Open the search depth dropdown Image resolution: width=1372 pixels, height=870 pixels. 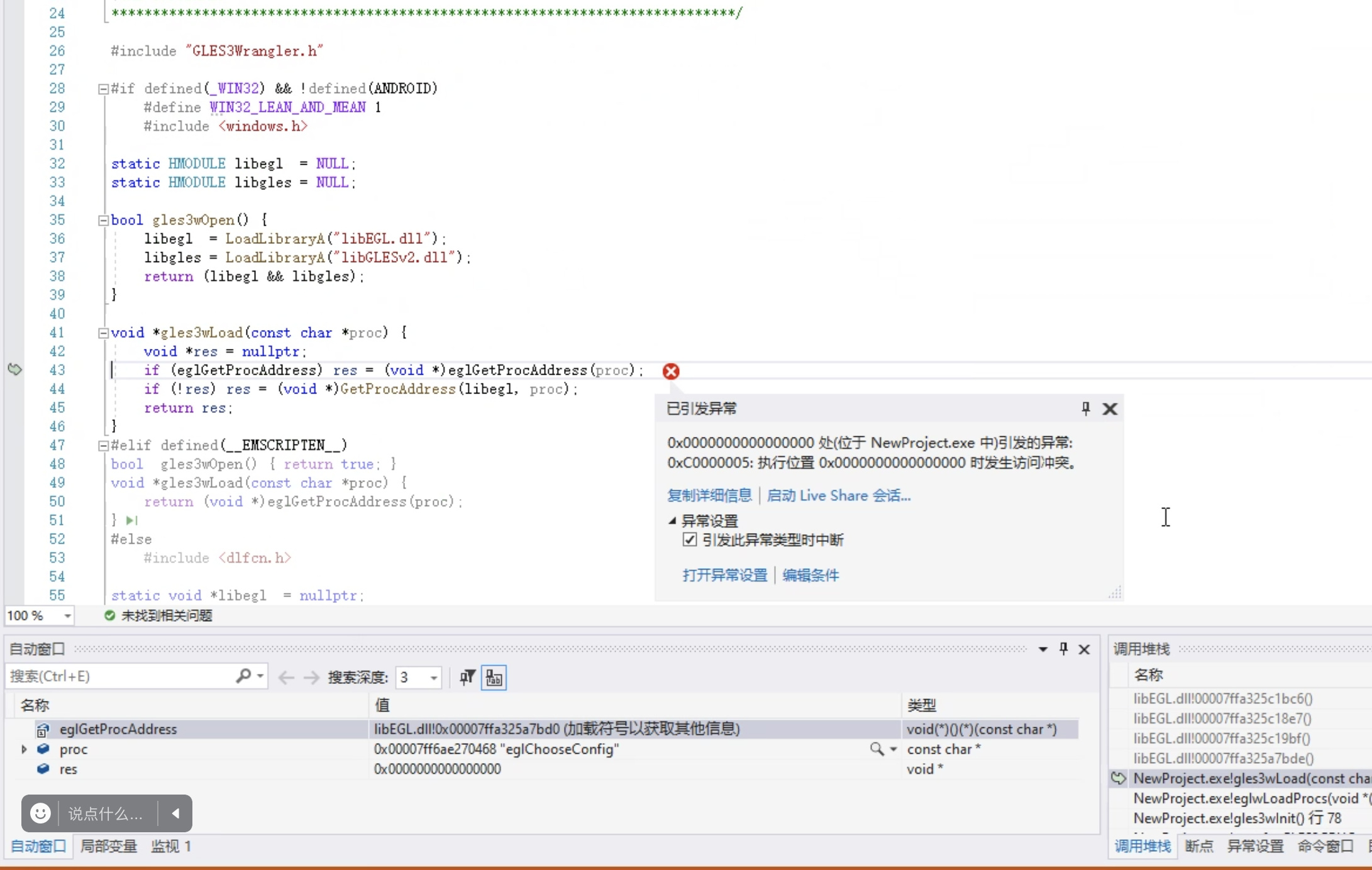(434, 677)
